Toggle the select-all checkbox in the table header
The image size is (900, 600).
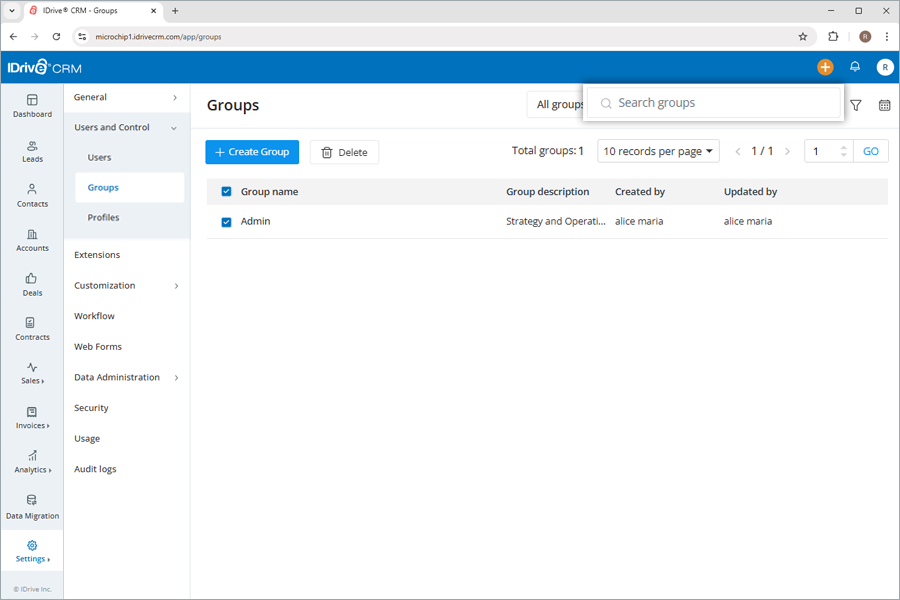click(227, 191)
